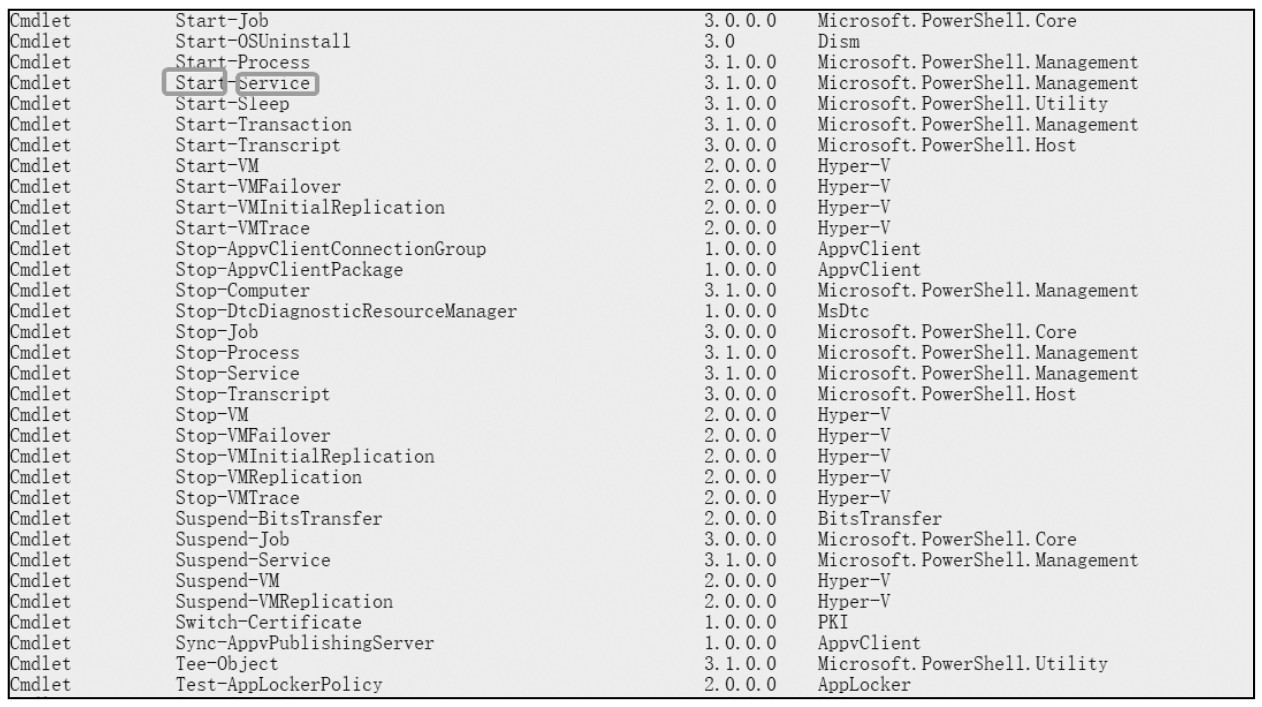Click the Stop-DtcDiagnosticResourceManager cmdlet name
The height and width of the screenshot is (707, 1262).
click(345, 311)
